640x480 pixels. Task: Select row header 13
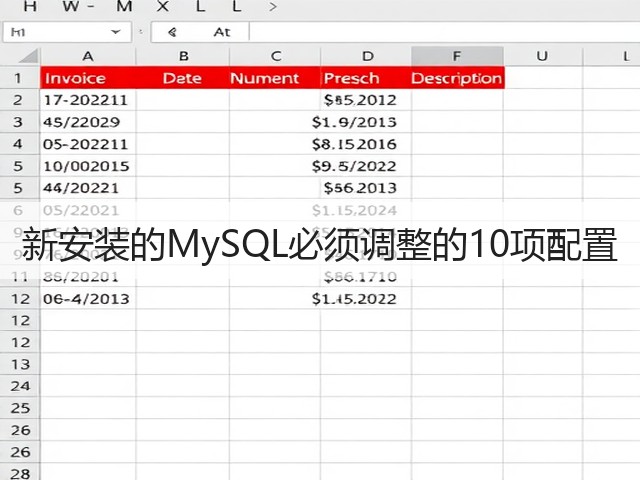tap(20, 364)
